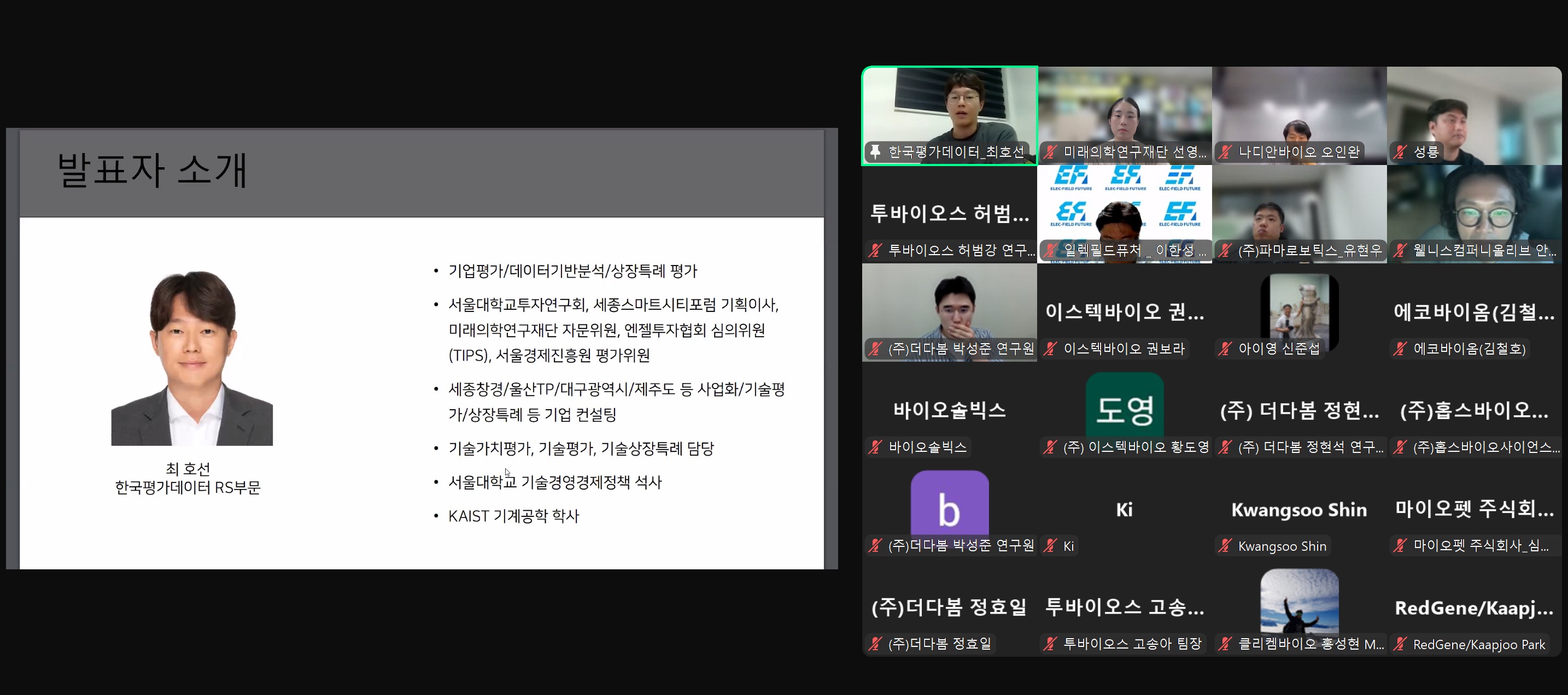Click muted mic icon next to 나디안바이오 오인완

(x=1225, y=151)
